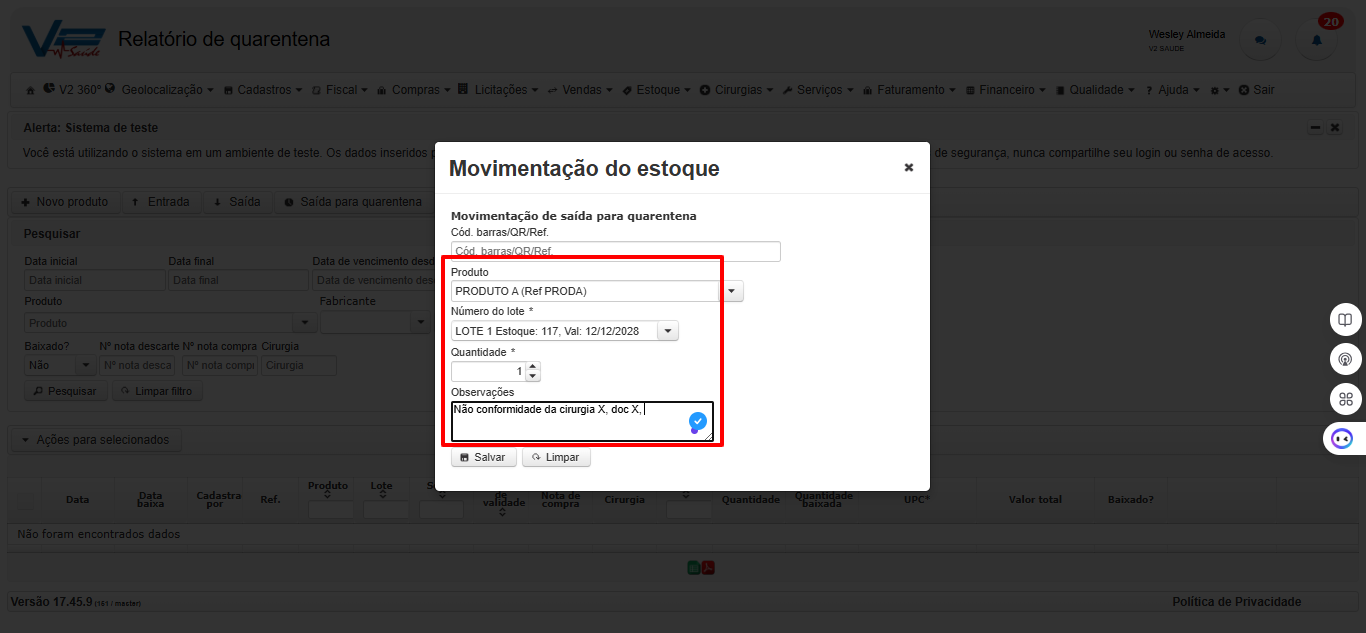The image size is (1366, 633).
Task: Open the Cirurgias menu
Action: 737,90
